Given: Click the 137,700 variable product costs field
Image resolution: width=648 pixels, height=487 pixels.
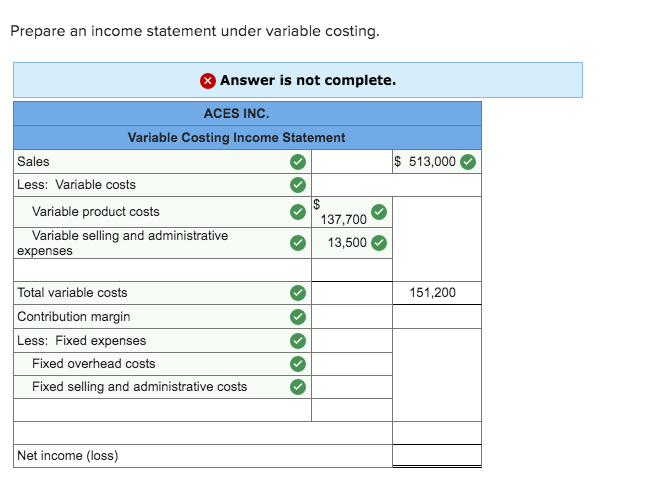Looking at the screenshot, I should pyautogui.click(x=352, y=212).
